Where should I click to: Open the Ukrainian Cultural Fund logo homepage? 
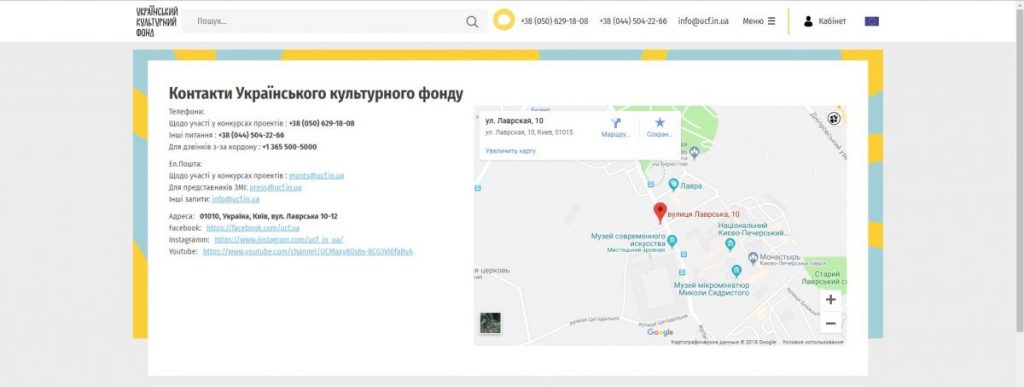click(x=157, y=22)
